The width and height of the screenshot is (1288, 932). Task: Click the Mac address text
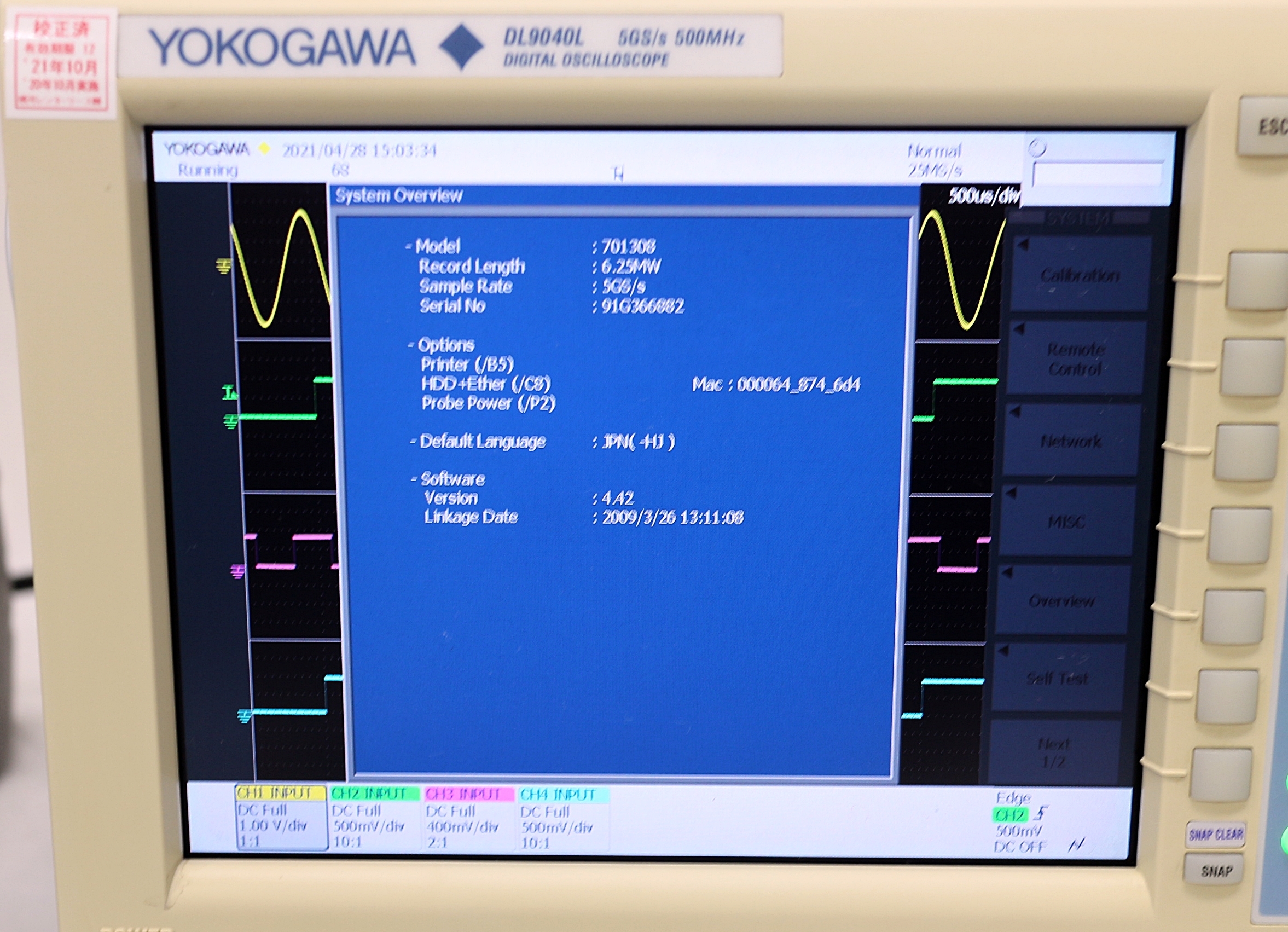tap(776, 385)
